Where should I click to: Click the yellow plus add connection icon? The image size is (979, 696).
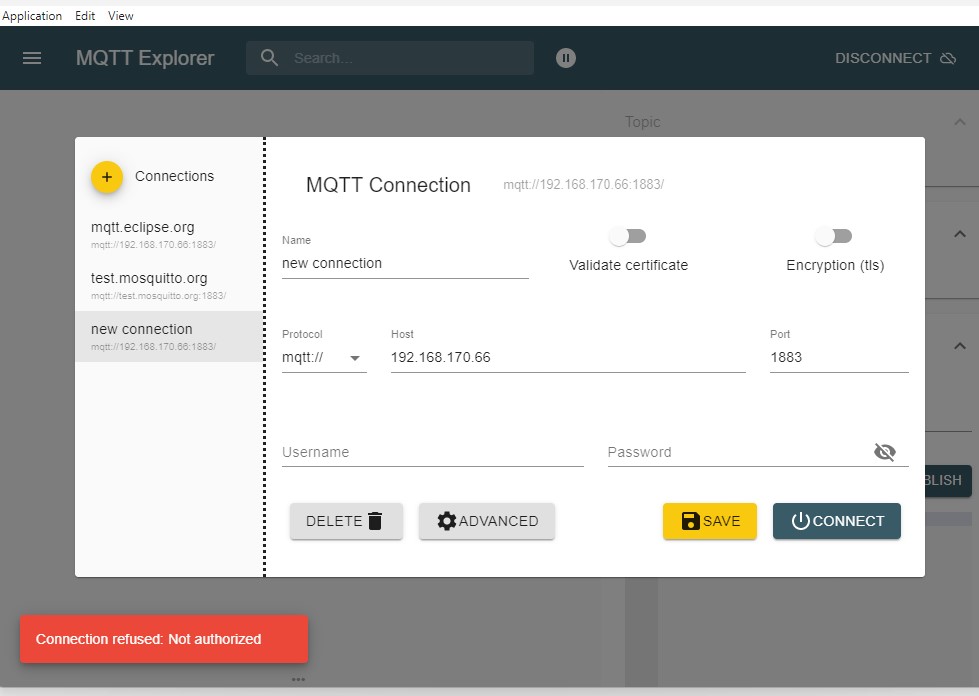pyautogui.click(x=107, y=177)
